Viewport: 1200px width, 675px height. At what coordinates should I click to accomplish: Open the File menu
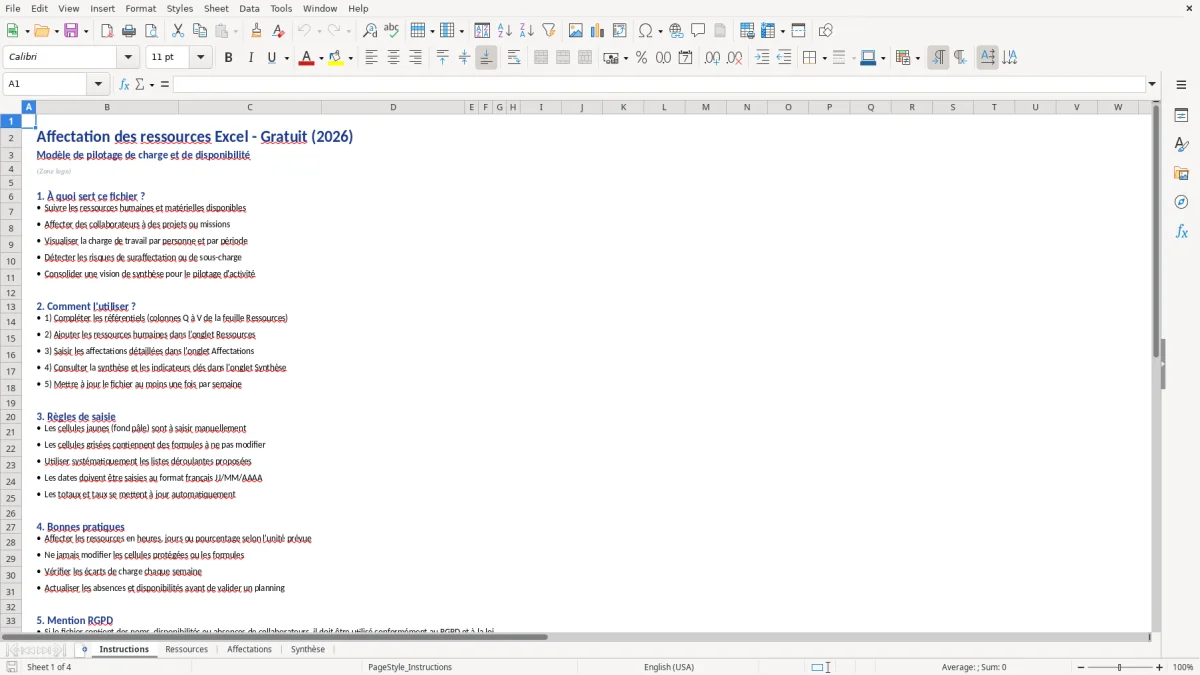tap(13, 8)
